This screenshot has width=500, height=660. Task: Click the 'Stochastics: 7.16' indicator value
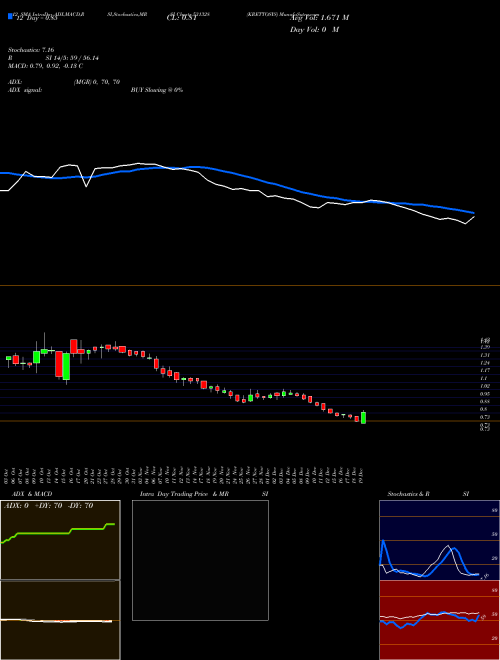pos(31,50)
